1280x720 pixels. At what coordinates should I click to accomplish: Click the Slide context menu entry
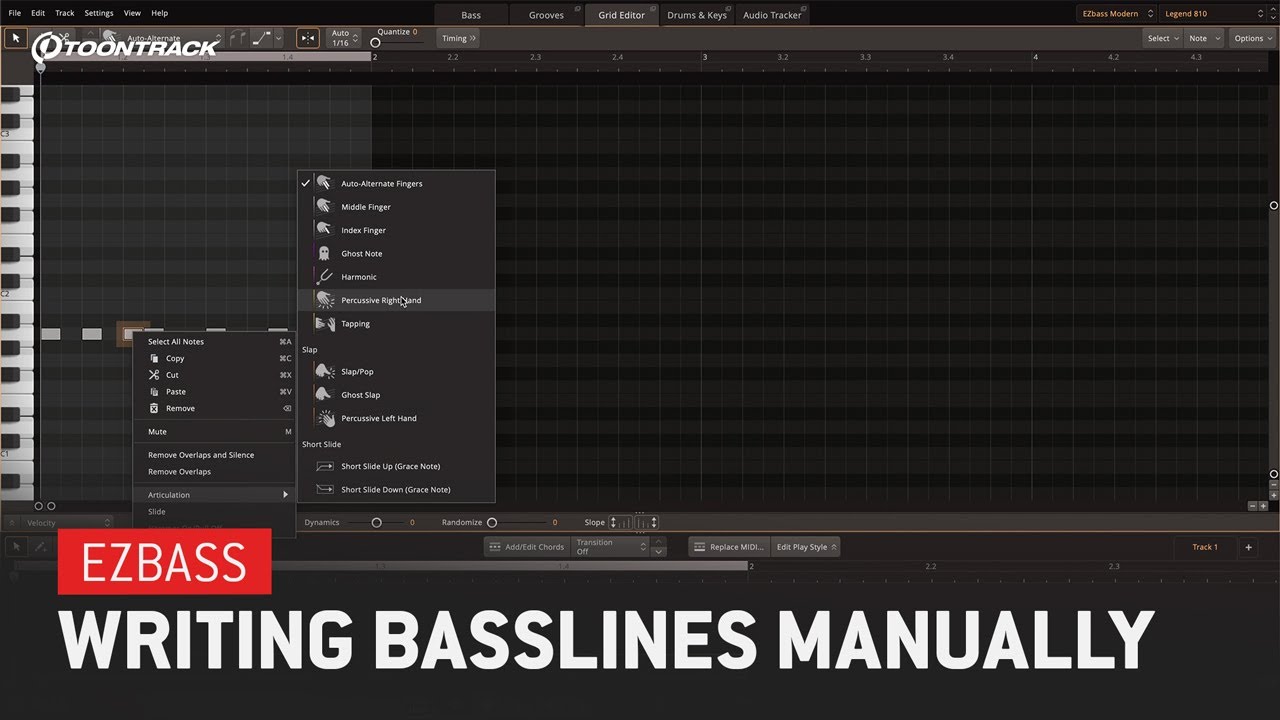click(214, 512)
